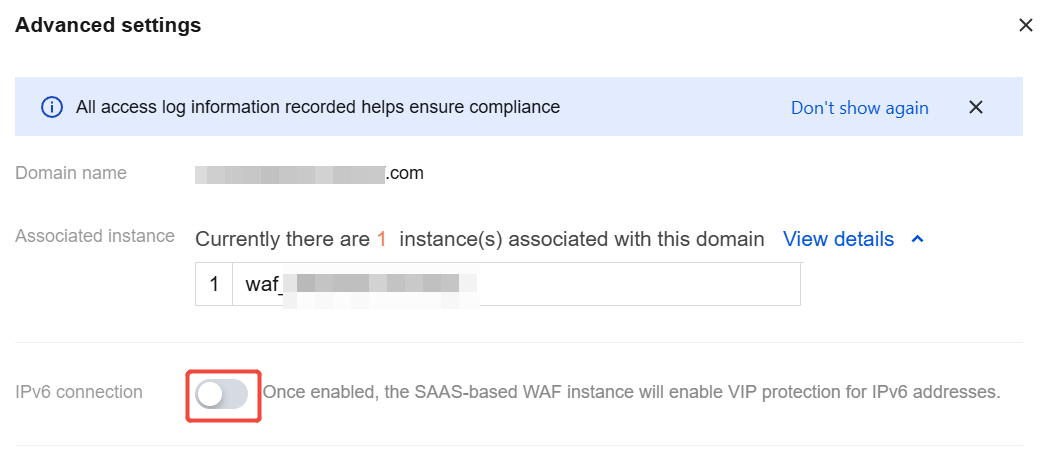Click "Currently there are" instance summary text

(x=282, y=239)
